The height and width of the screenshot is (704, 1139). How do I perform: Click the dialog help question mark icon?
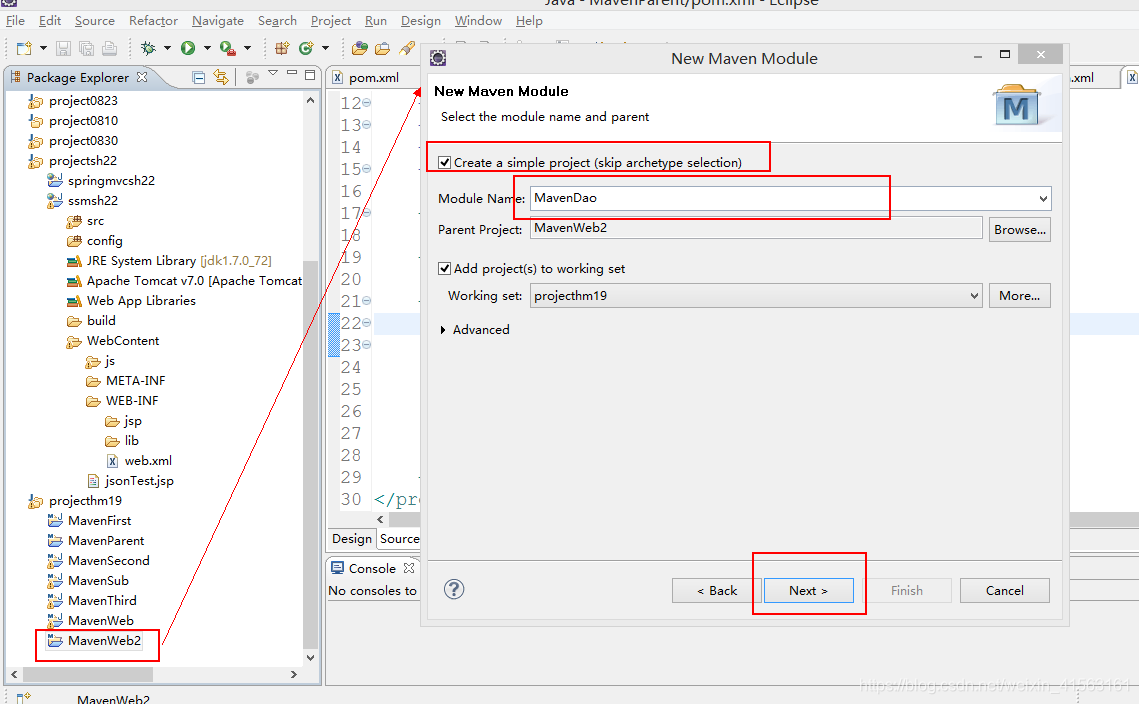pyautogui.click(x=454, y=589)
